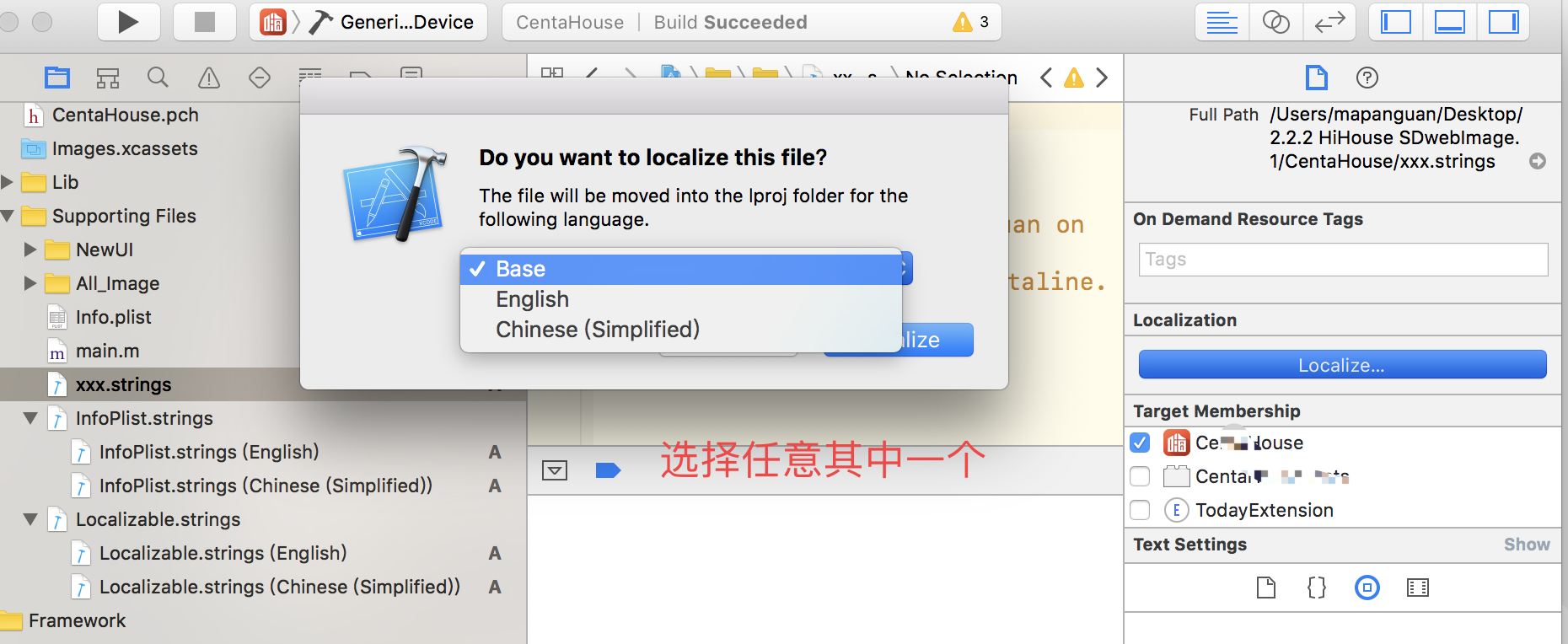Hide the debug area toggle icon
The image size is (1568, 644).
555,470
